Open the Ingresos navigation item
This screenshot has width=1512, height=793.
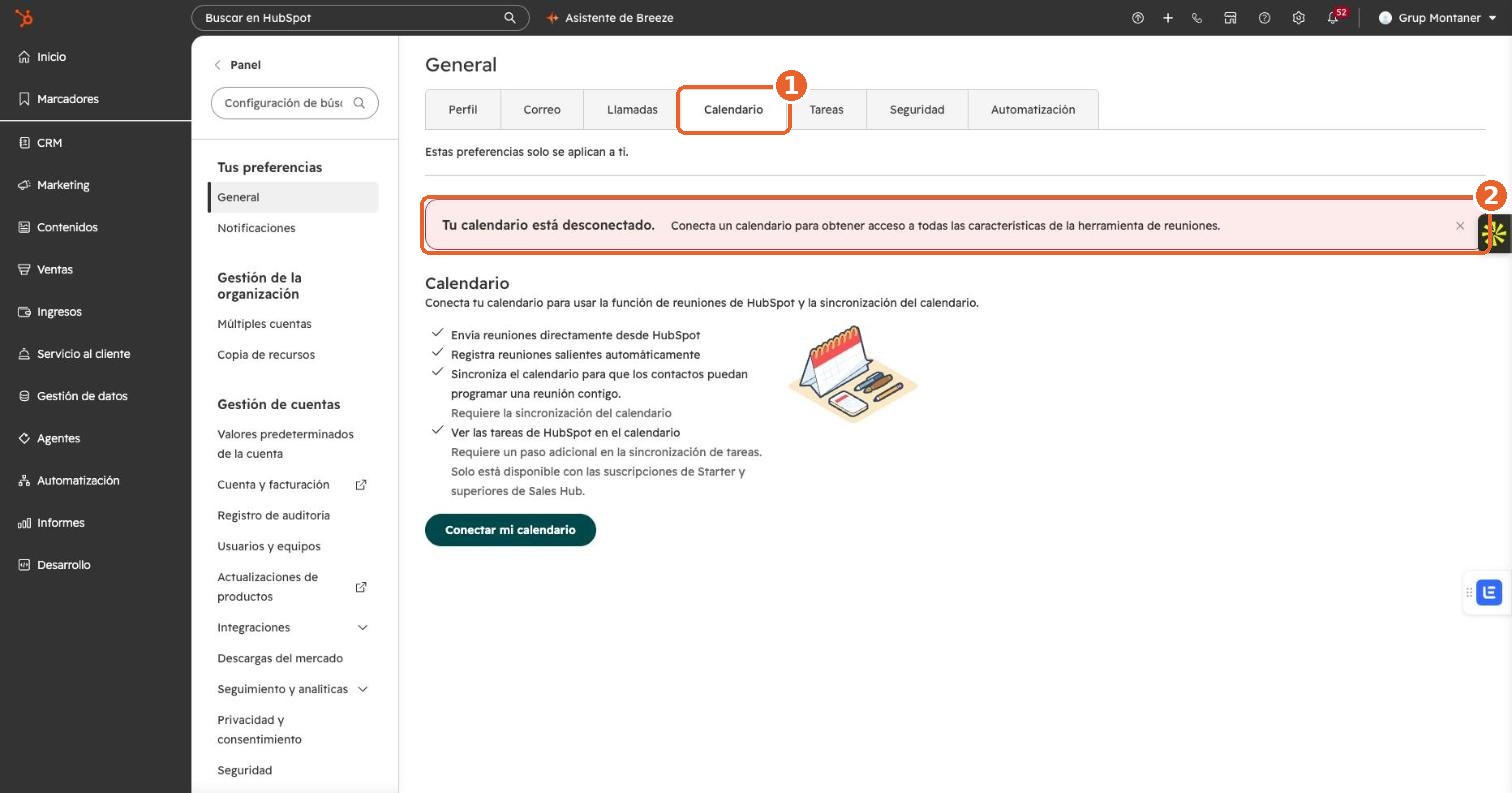[x=50, y=312]
